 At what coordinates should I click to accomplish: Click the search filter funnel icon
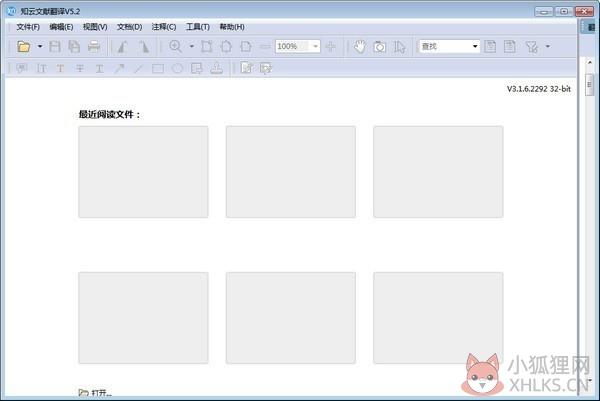[532, 47]
